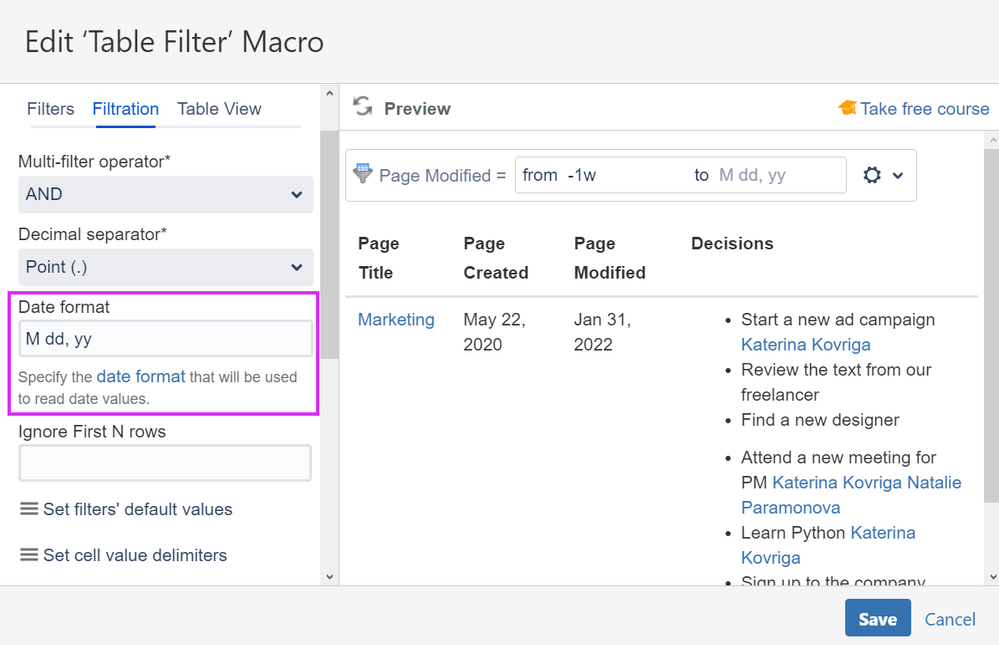Switch to the Filters tab

(x=50, y=109)
